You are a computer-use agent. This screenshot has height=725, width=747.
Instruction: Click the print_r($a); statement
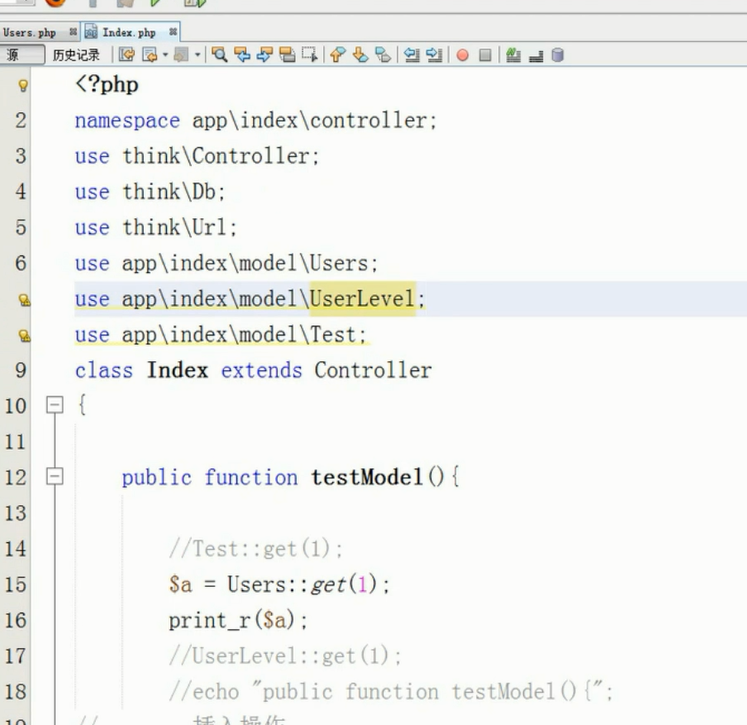[238, 620]
